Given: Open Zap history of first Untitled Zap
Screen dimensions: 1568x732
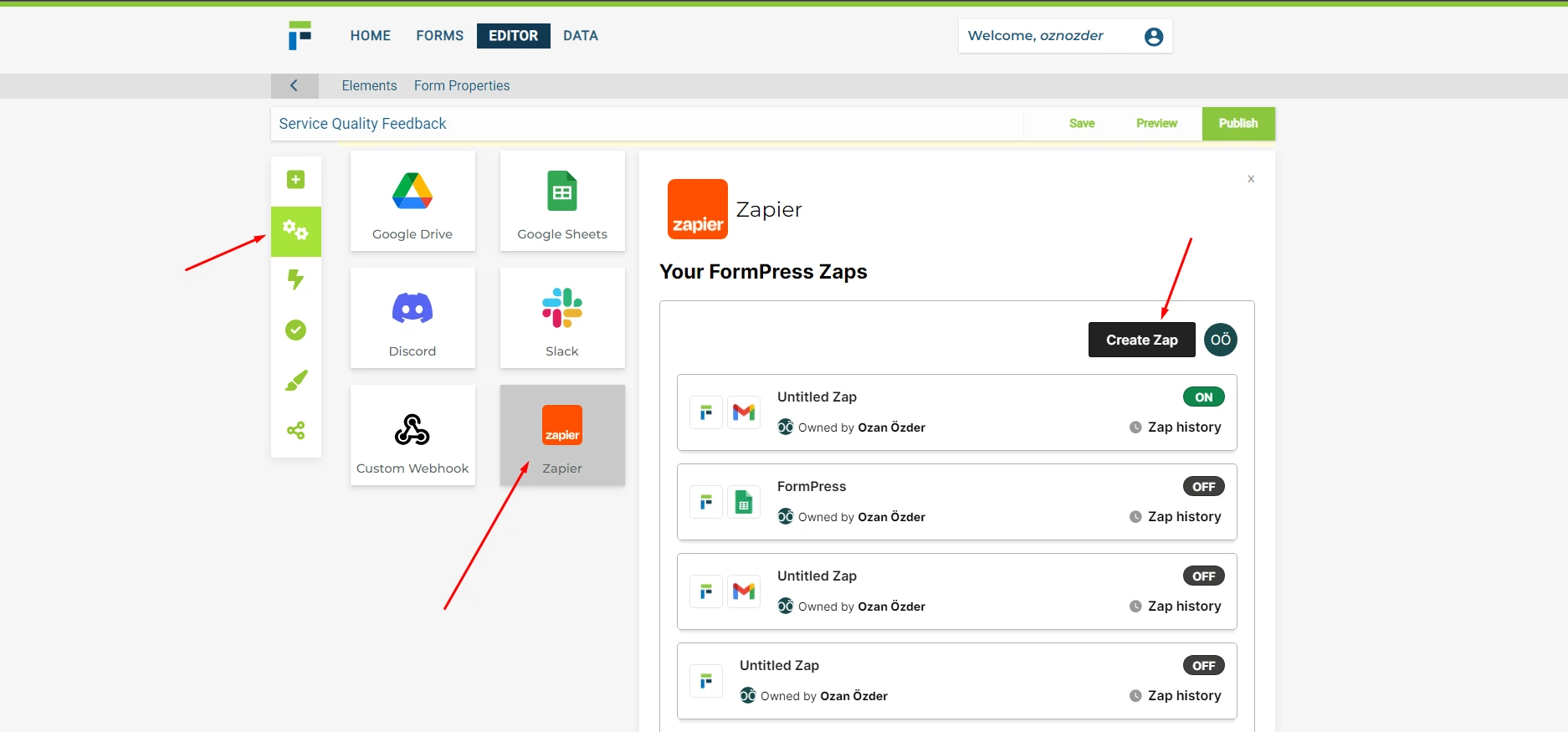Looking at the screenshot, I should (x=1176, y=427).
